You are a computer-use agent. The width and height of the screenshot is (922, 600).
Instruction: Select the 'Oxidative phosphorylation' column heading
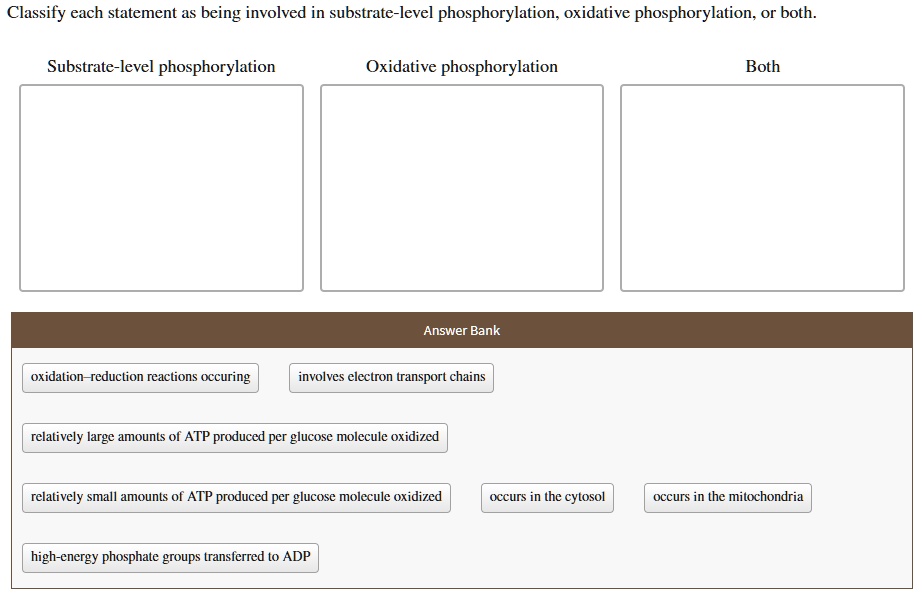pyautogui.click(x=461, y=67)
